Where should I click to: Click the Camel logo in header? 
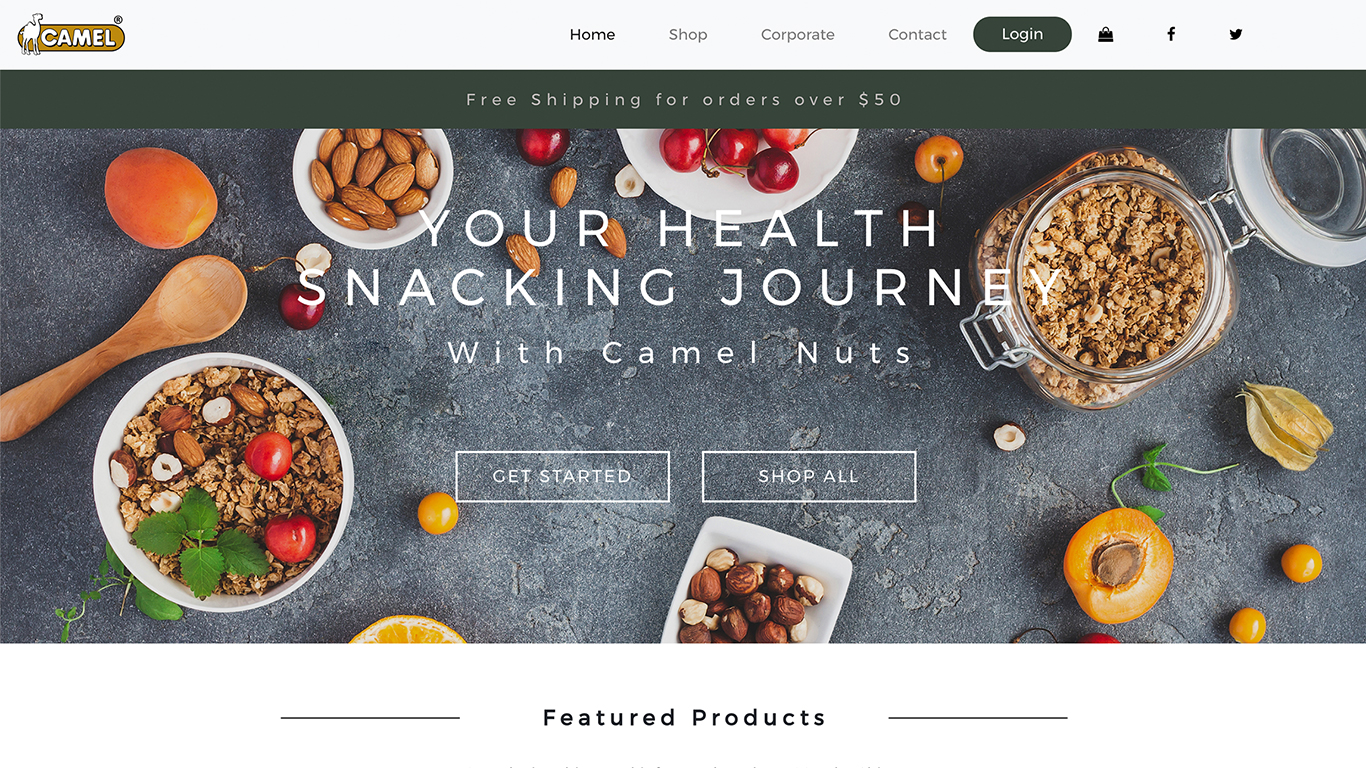coord(71,34)
